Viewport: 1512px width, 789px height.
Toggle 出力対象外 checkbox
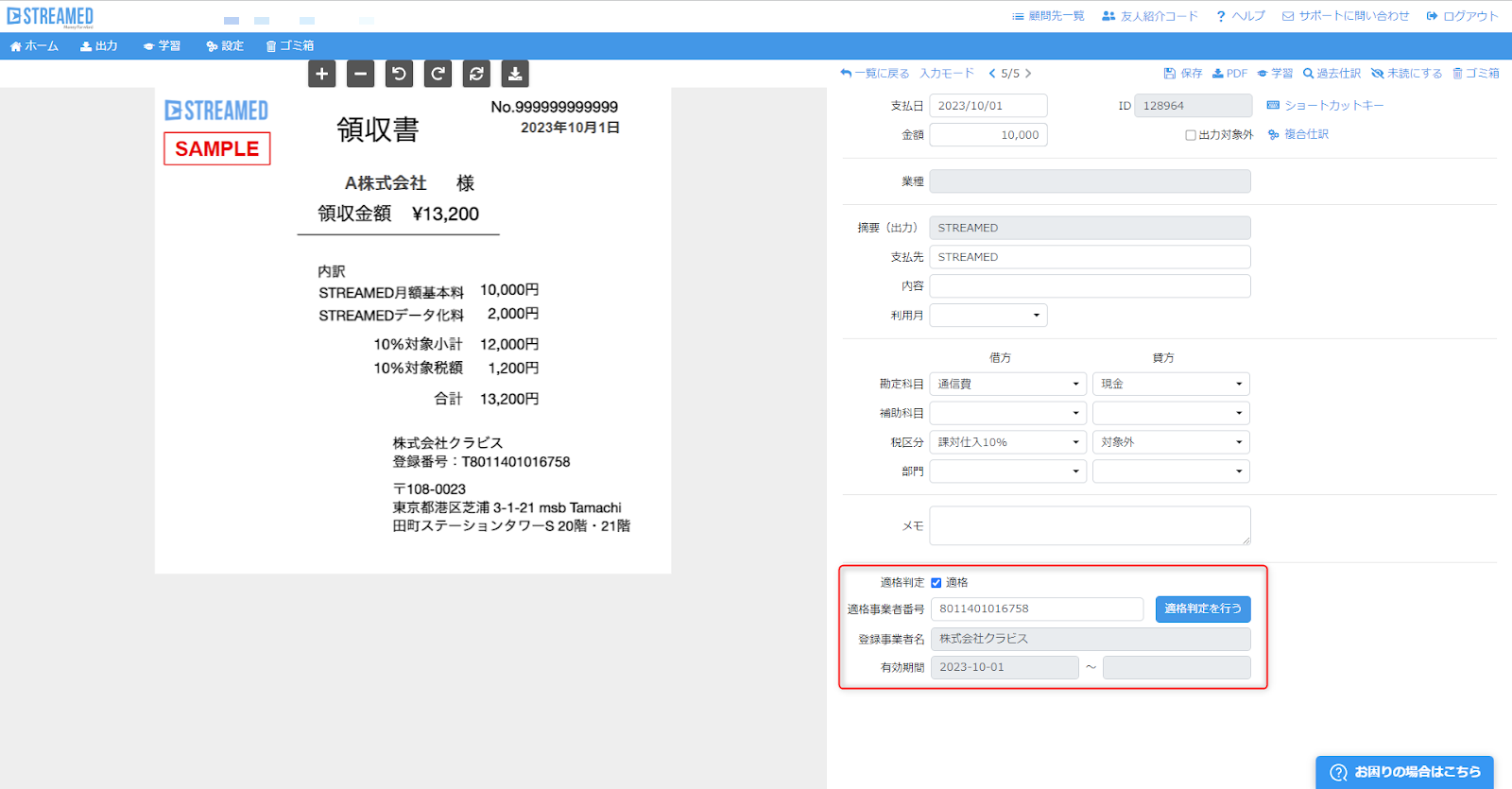[x=1191, y=135]
